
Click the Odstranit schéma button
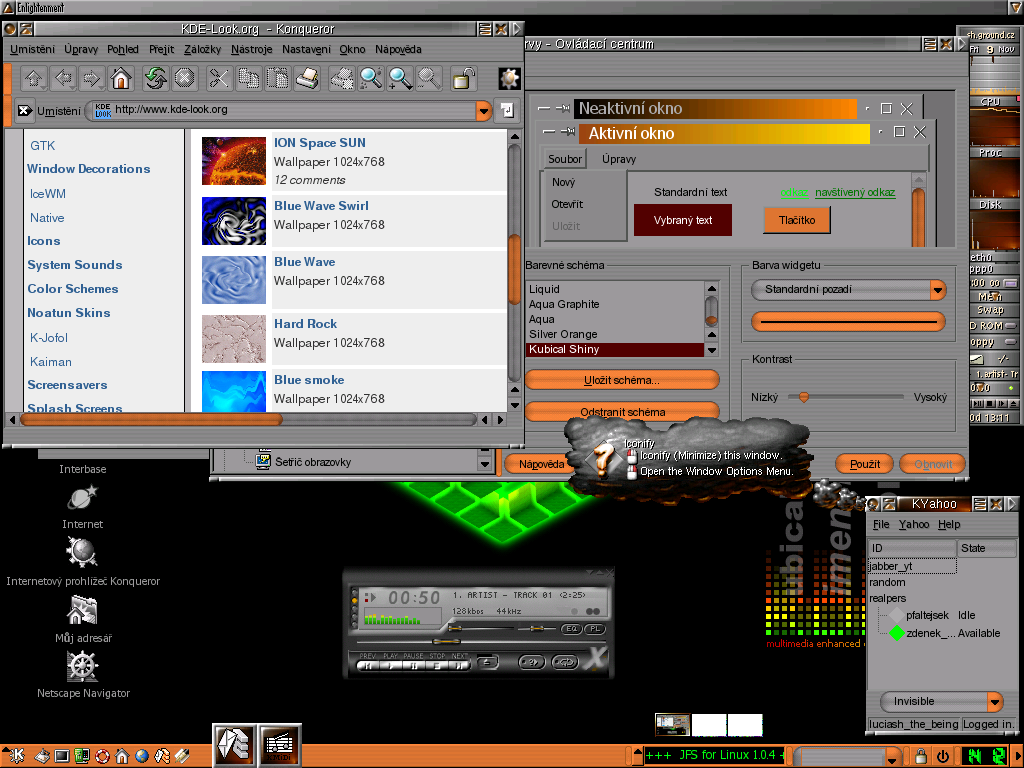(621, 411)
